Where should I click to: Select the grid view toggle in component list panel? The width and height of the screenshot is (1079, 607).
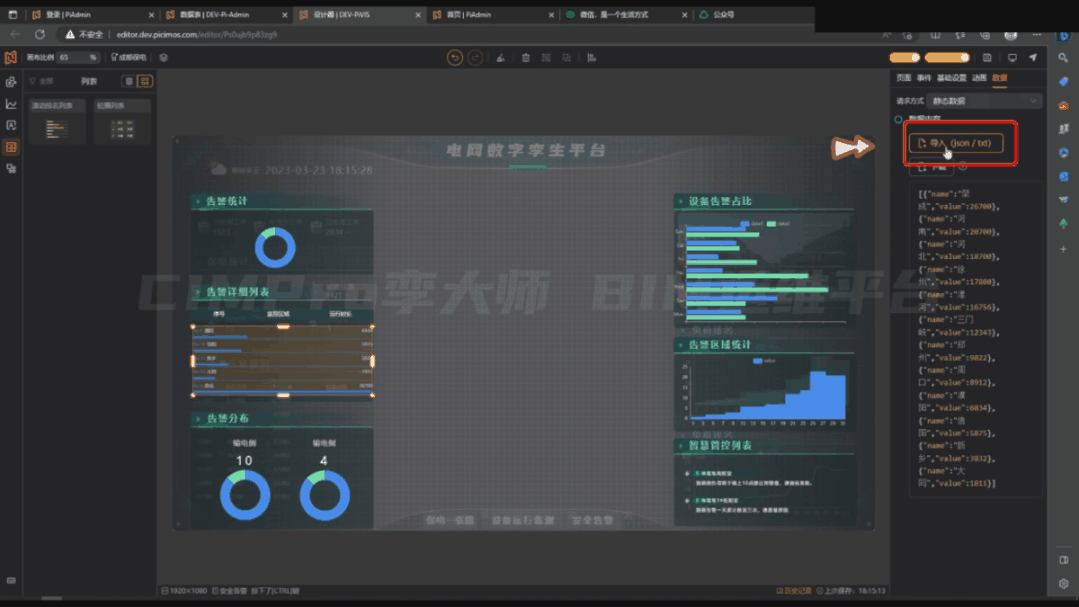[145, 81]
